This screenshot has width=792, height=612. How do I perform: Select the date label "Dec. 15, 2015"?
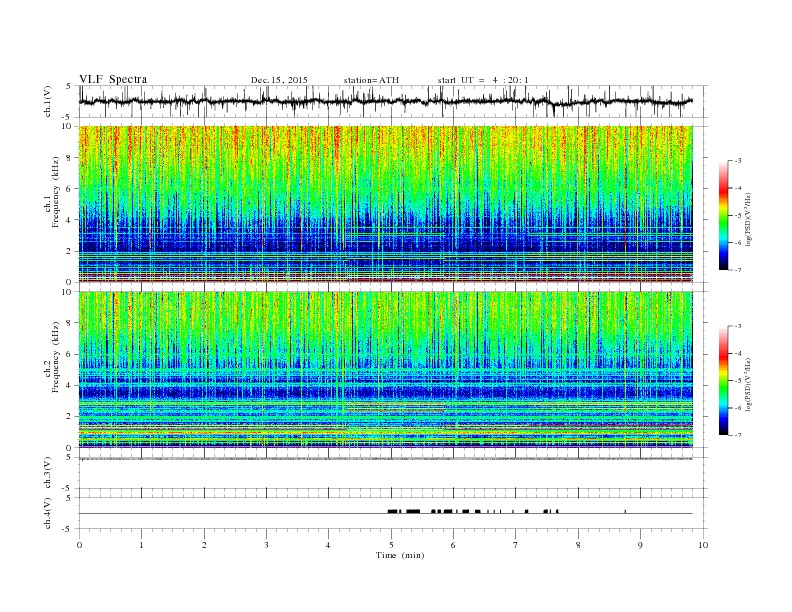click(279, 80)
